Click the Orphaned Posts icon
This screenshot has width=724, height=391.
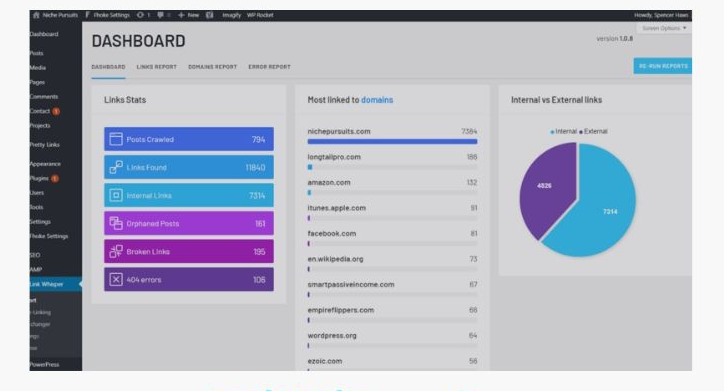(x=116, y=223)
